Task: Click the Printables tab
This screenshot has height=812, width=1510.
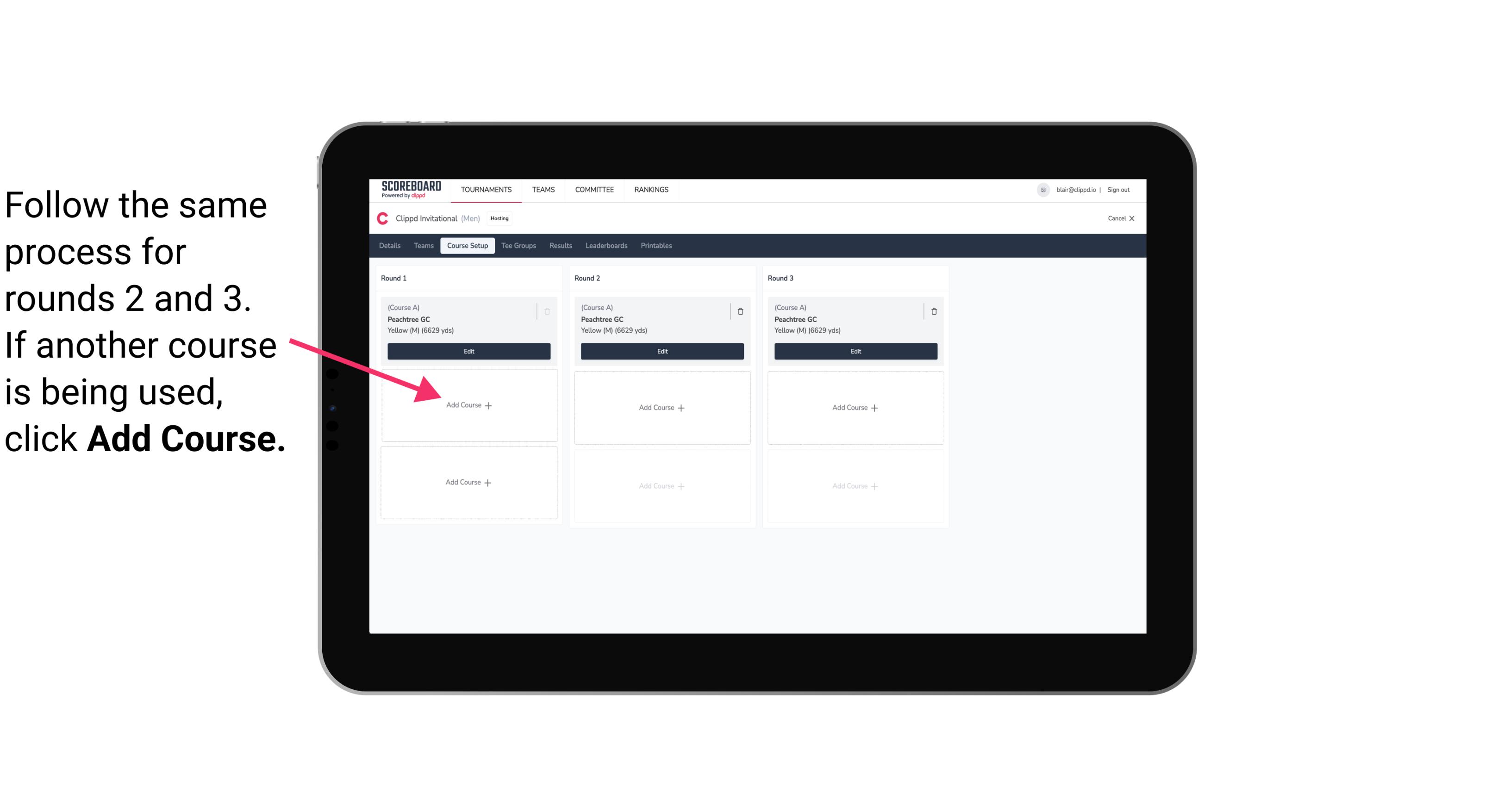Action: tap(658, 246)
